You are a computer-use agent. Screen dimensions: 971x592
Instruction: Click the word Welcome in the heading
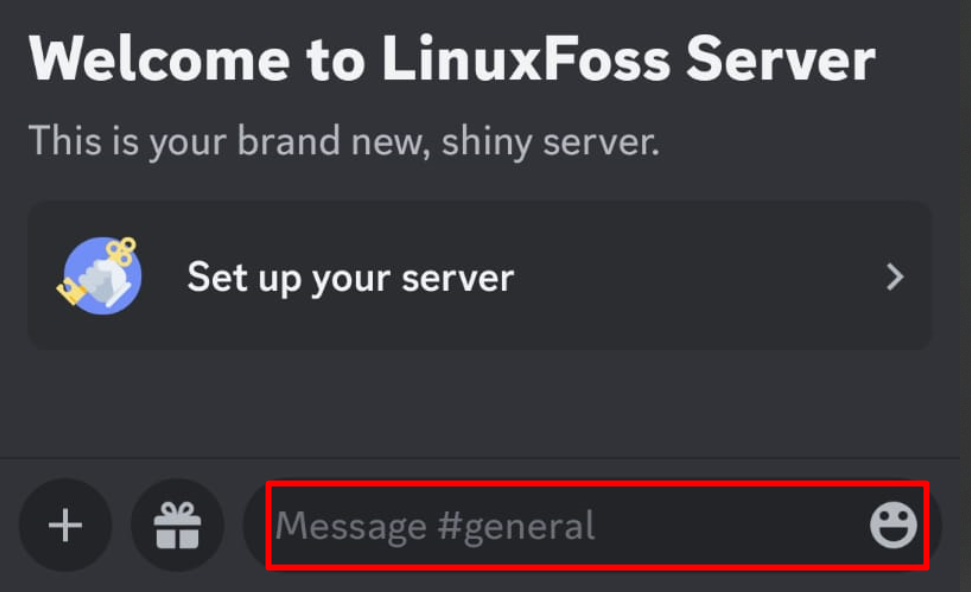159,59
